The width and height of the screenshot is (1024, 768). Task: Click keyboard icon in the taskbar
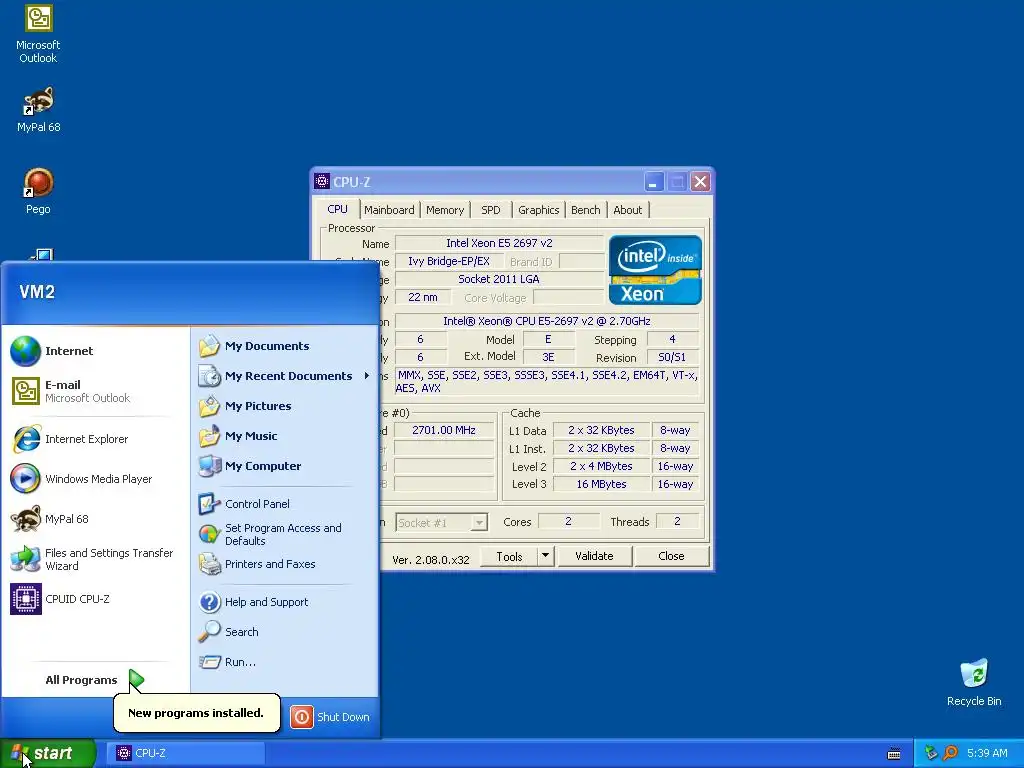[x=894, y=754]
